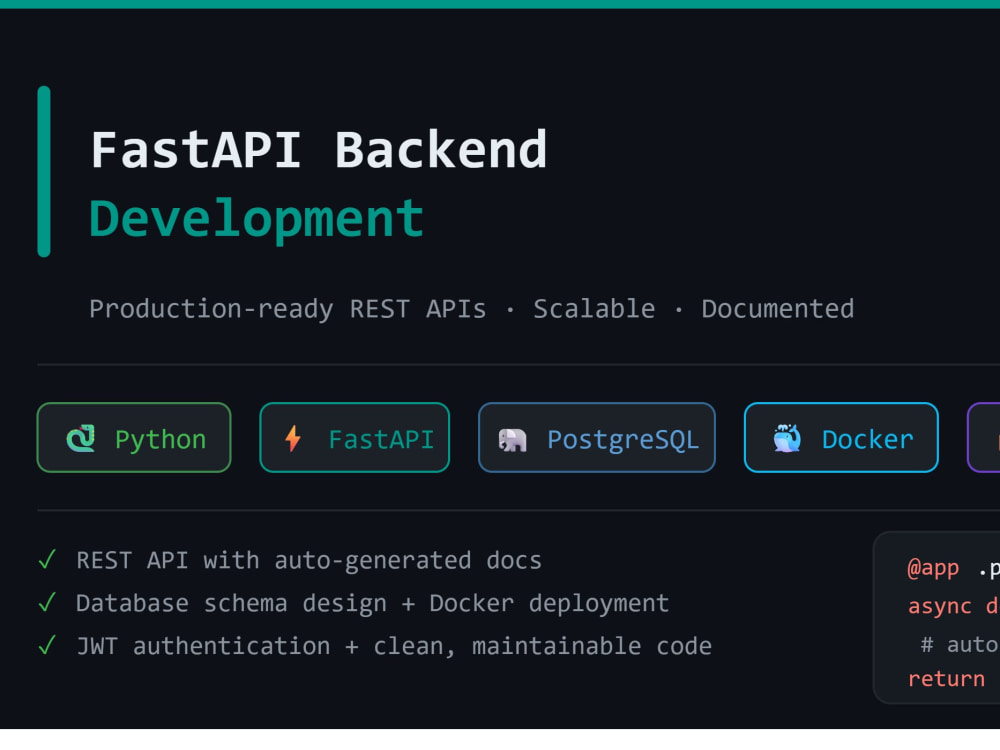Click "@app" in the code snippet
This screenshot has width=1000, height=750.
pyautogui.click(x=933, y=568)
